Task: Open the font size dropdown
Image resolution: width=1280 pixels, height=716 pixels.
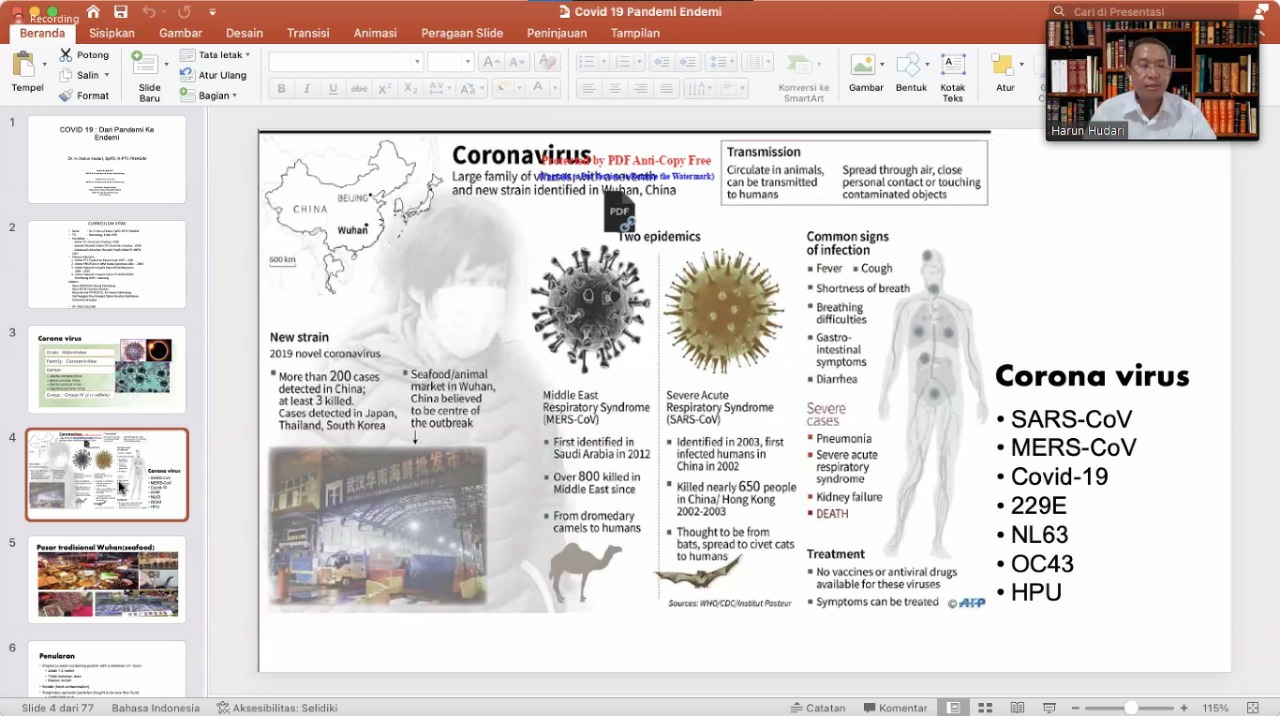Action: [x=467, y=62]
